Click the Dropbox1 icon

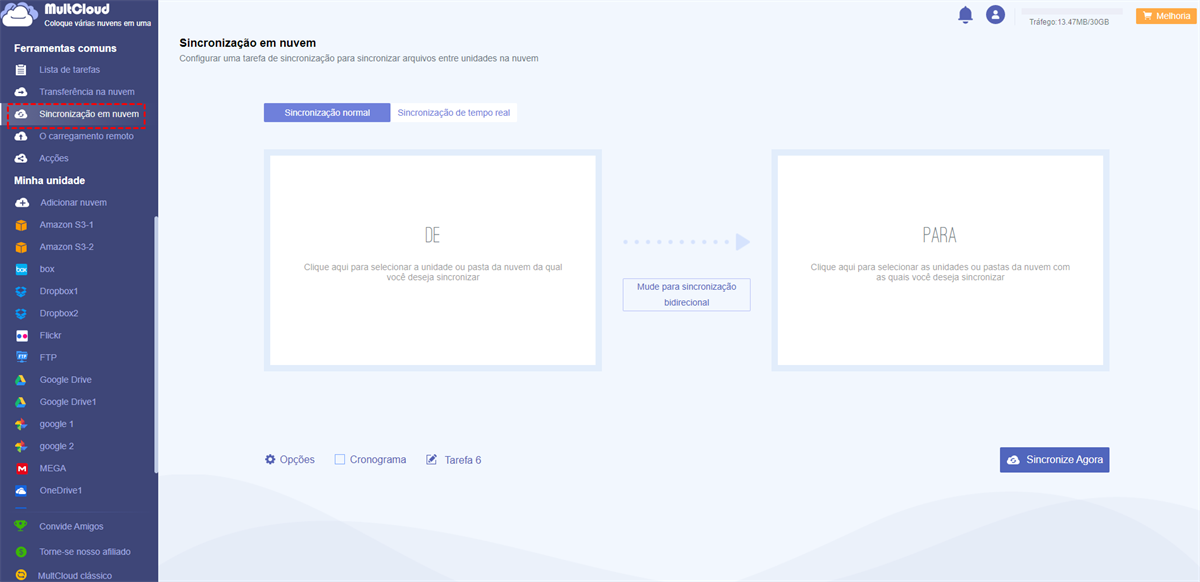[x=21, y=291]
